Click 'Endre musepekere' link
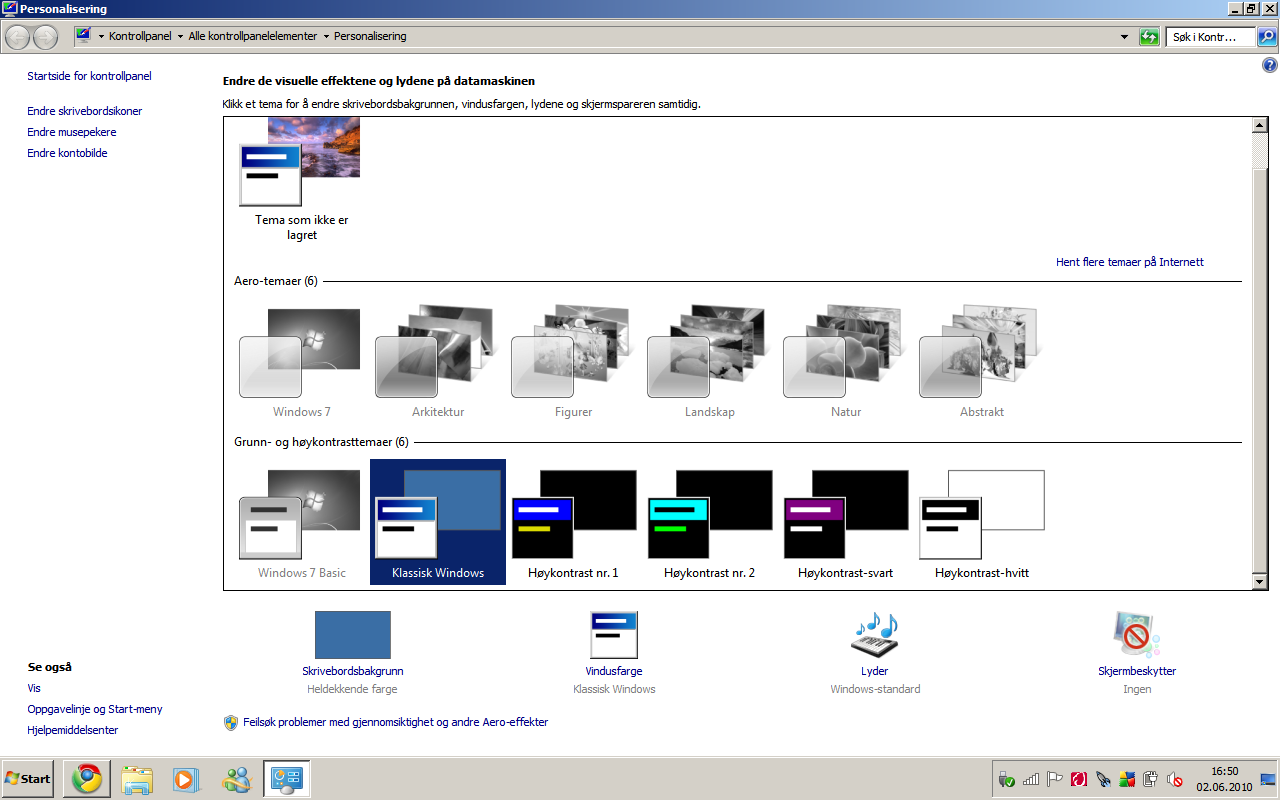This screenshot has width=1280, height=800. click(72, 132)
